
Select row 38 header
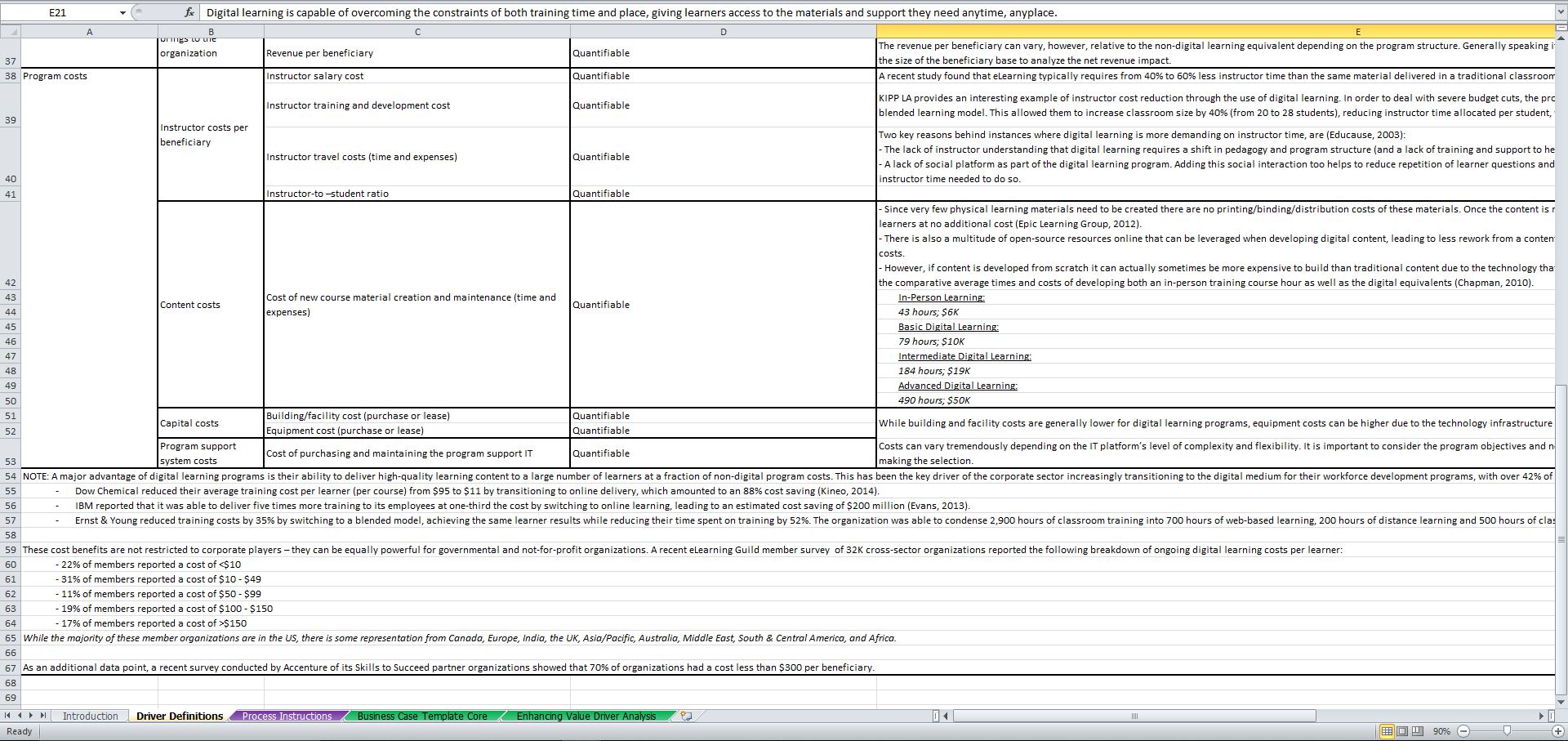[10, 76]
